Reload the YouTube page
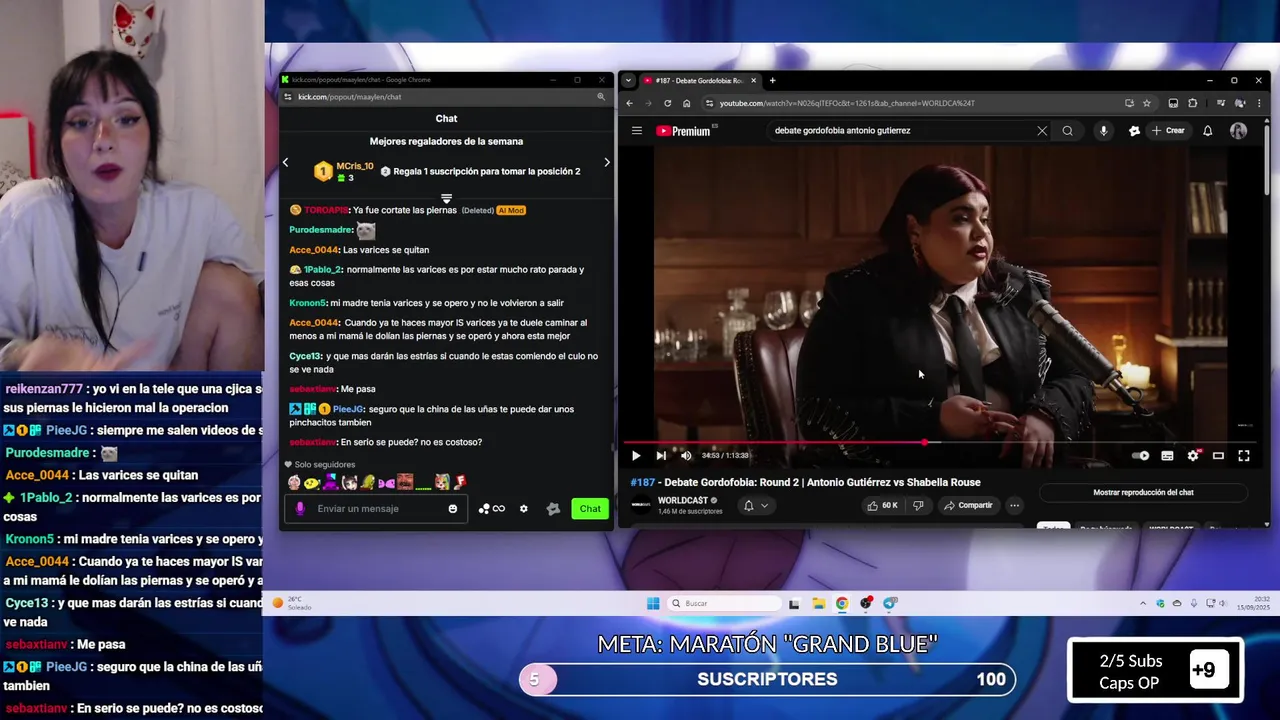This screenshot has height=720, width=1280. pyautogui.click(x=667, y=103)
